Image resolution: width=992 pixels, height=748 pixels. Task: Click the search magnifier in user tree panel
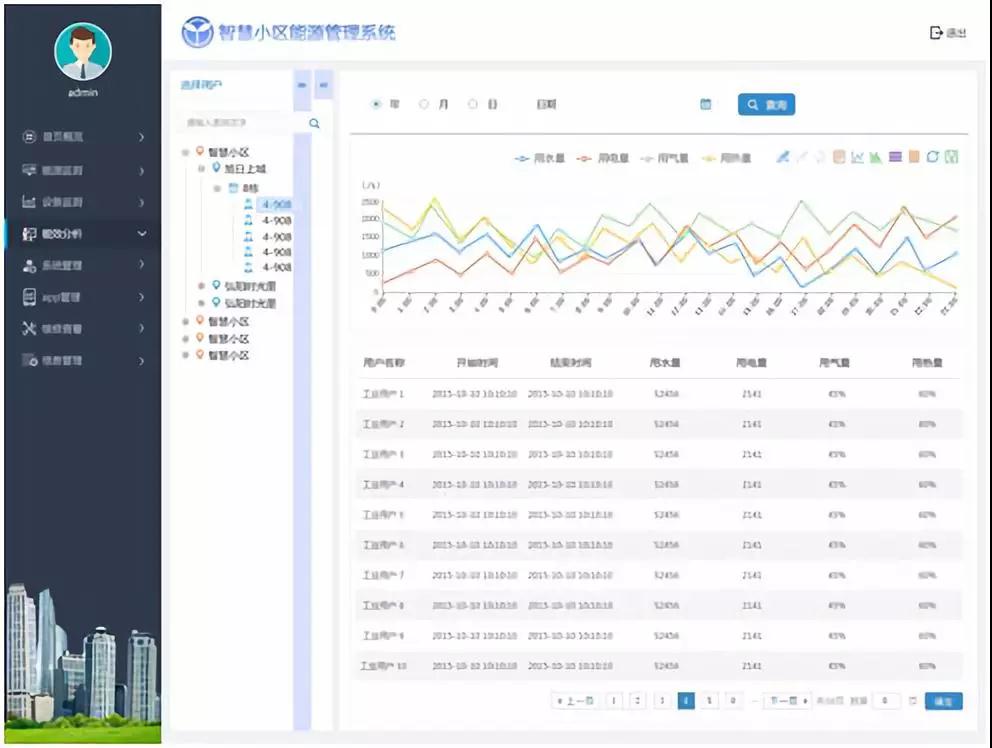pyautogui.click(x=314, y=123)
